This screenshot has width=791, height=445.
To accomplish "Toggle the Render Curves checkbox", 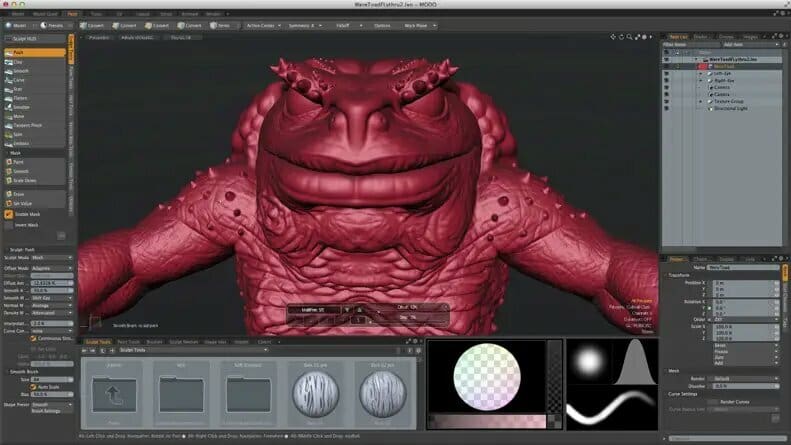I will (712, 402).
